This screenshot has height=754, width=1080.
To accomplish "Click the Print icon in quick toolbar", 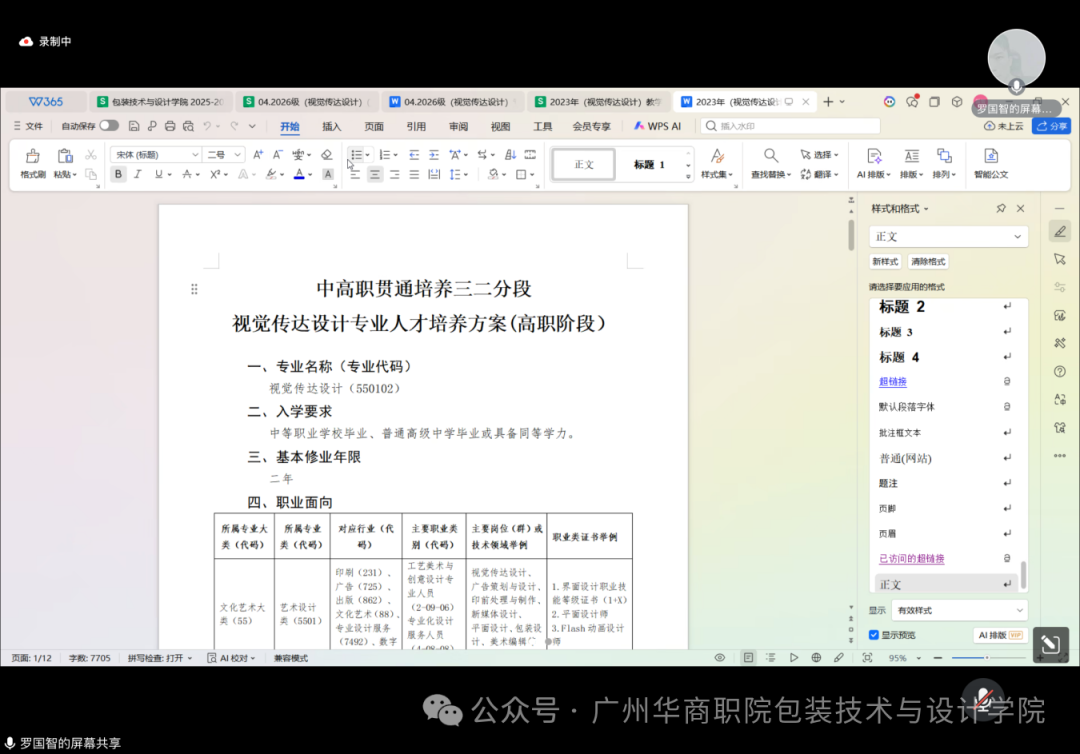I will (x=169, y=126).
